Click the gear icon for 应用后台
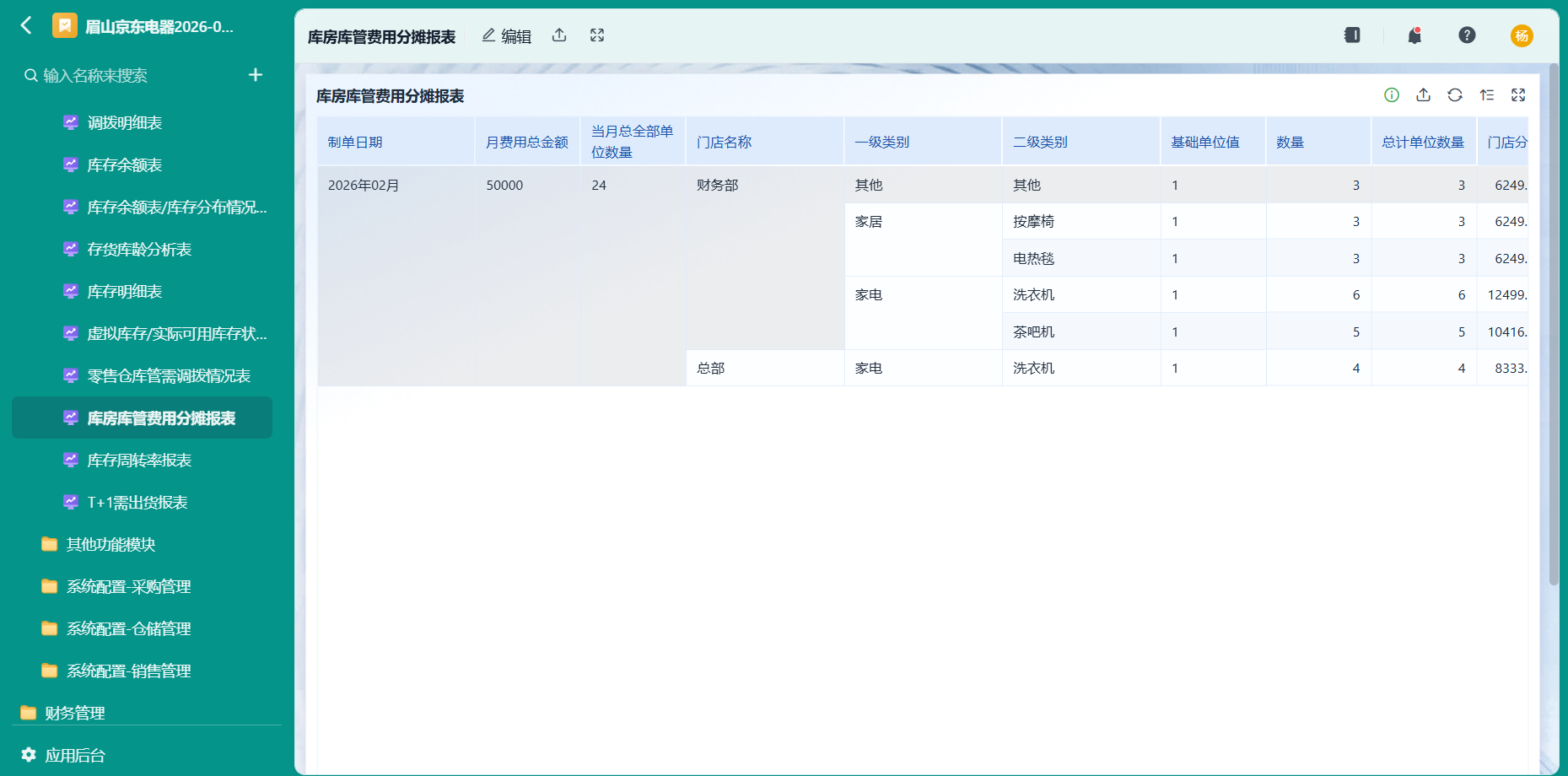Image resolution: width=1568 pixels, height=776 pixels. pyautogui.click(x=29, y=754)
